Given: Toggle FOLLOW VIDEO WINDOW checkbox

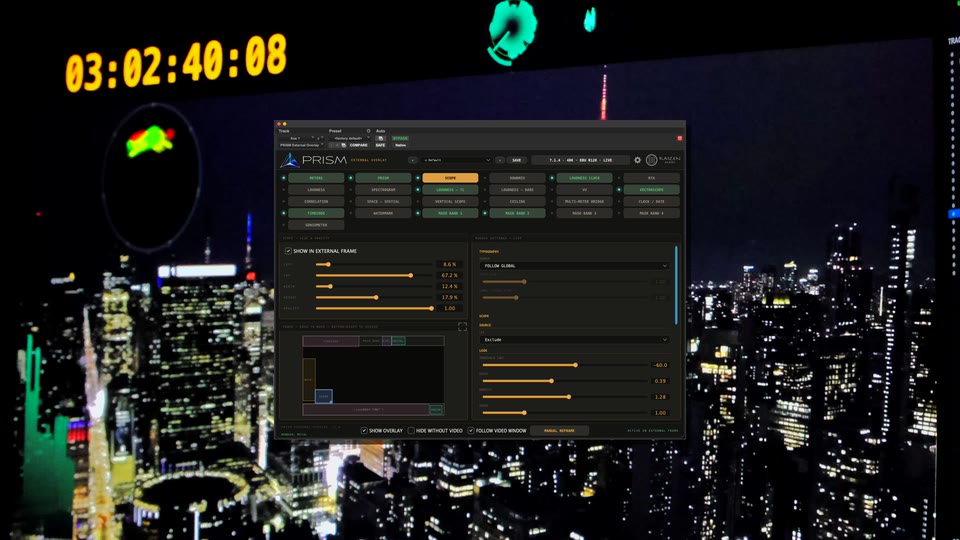Looking at the screenshot, I should click(471, 430).
